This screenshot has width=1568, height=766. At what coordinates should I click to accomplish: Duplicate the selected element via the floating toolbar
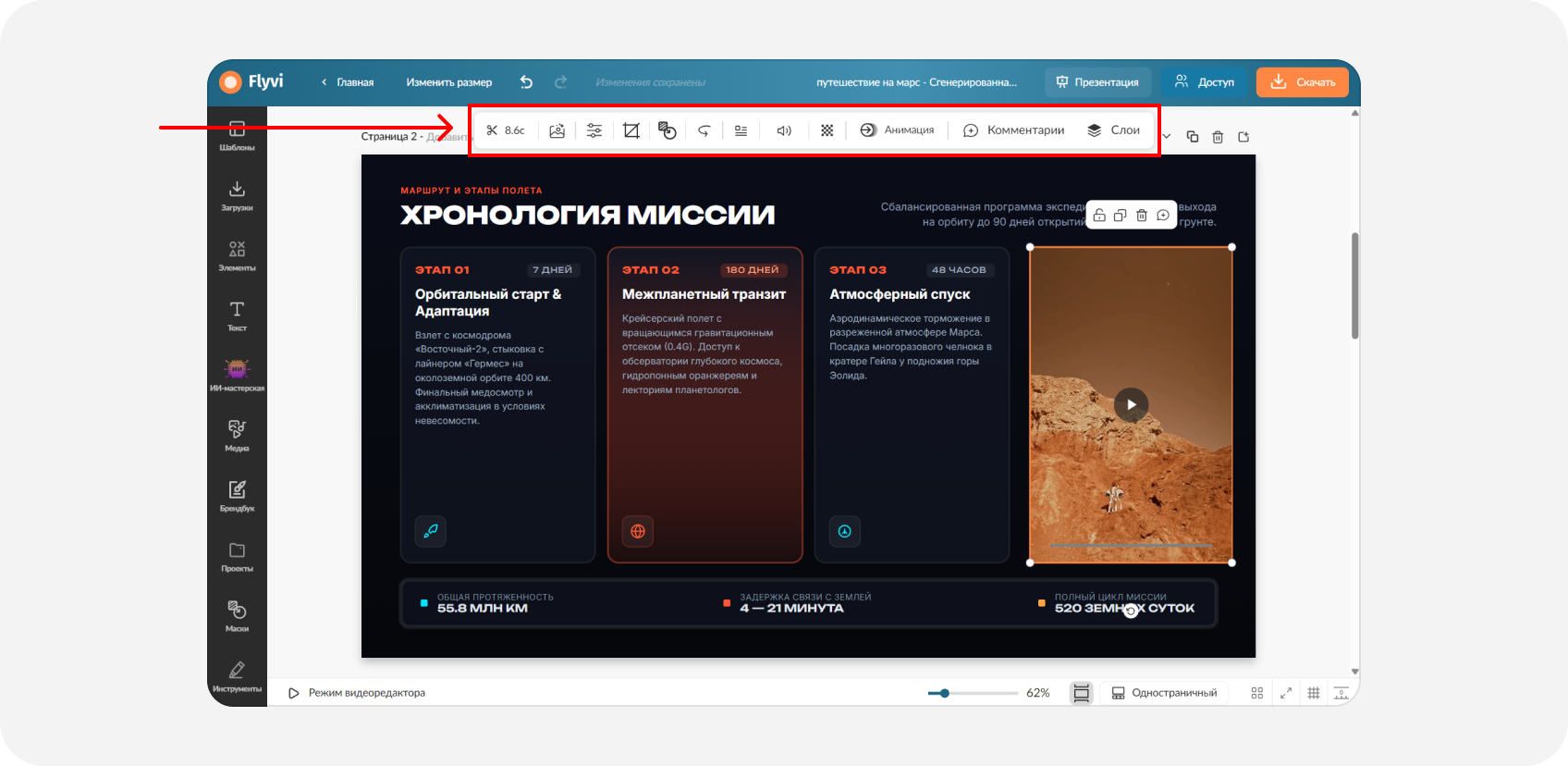tap(1121, 216)
